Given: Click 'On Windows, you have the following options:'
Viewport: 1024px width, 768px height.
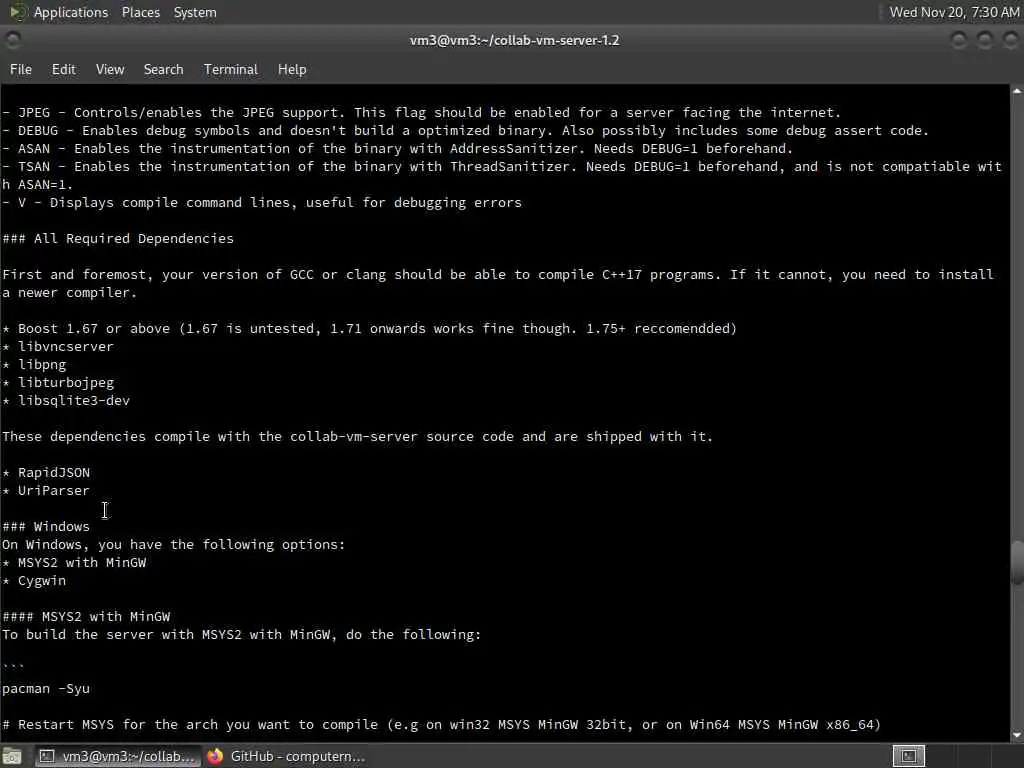Looking at the screenshot, I should [x=174, y=545].
